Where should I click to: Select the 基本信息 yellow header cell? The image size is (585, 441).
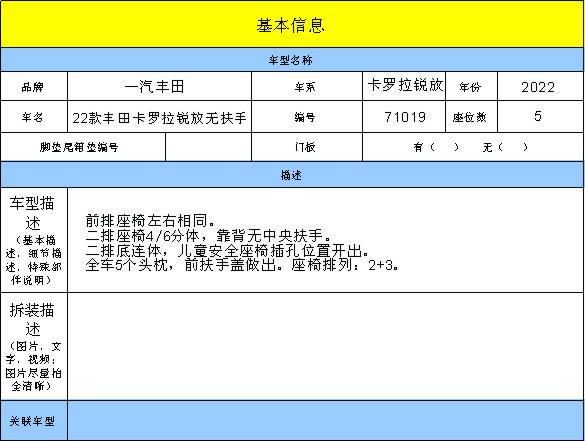pos(292,24)
